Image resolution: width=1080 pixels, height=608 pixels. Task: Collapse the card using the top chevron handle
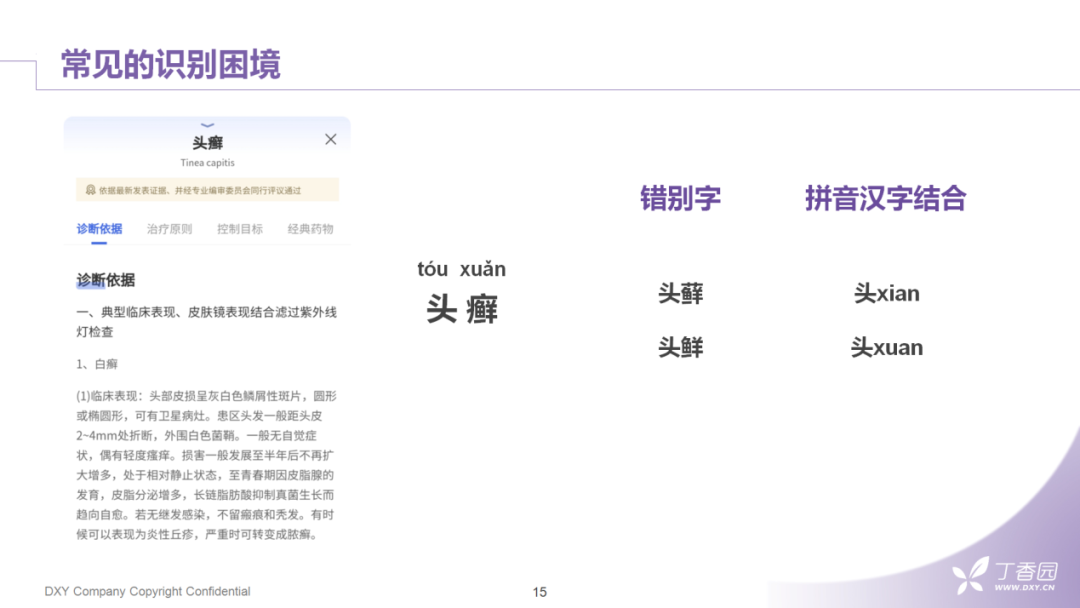[x=208, y=125]
